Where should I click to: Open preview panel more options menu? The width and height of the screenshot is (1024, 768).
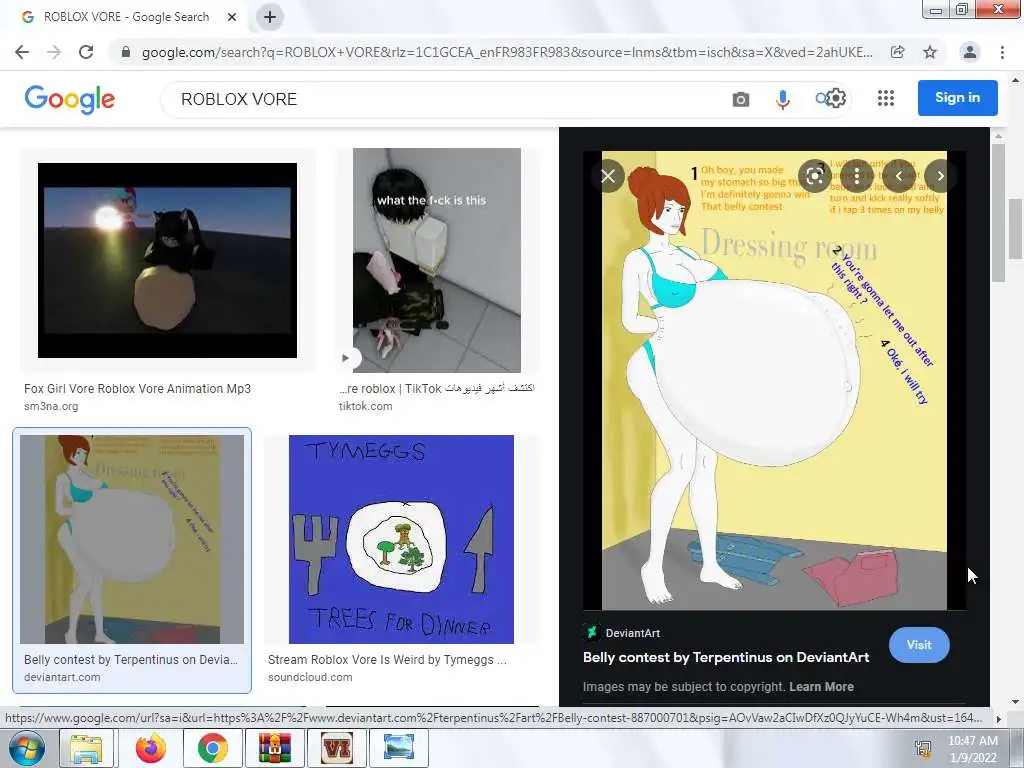pos(857,176)
